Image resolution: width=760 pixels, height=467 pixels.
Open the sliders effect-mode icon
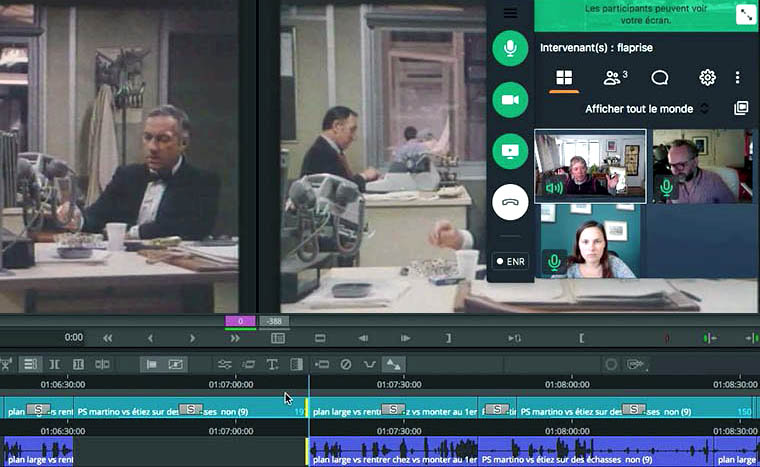click(x=224, y=364)
